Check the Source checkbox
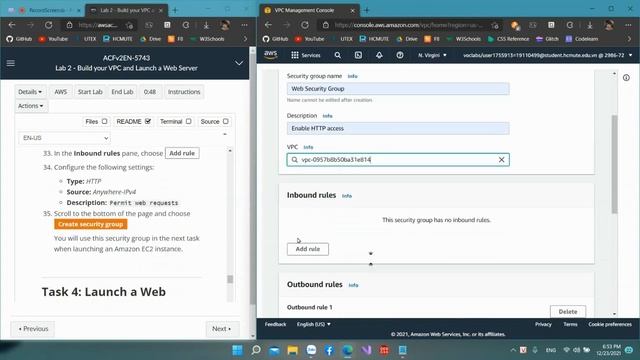 point(225,121)
